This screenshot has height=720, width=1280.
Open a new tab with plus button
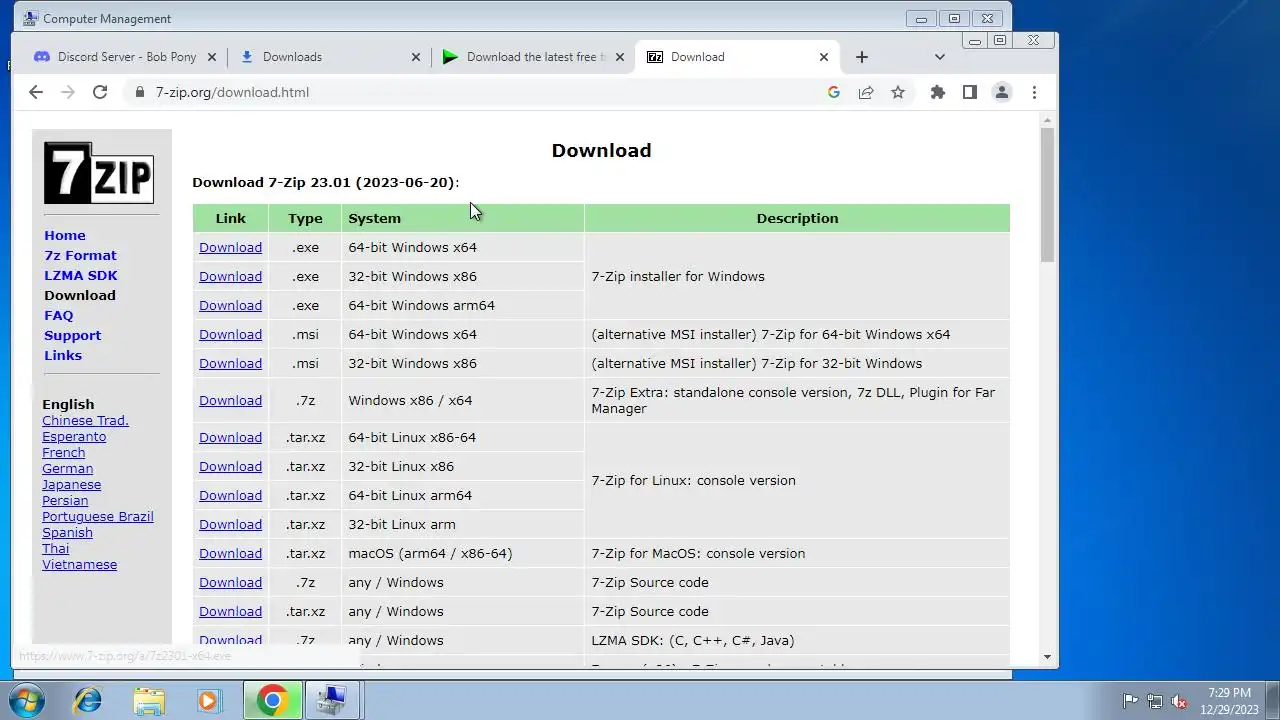click(862, 57)
